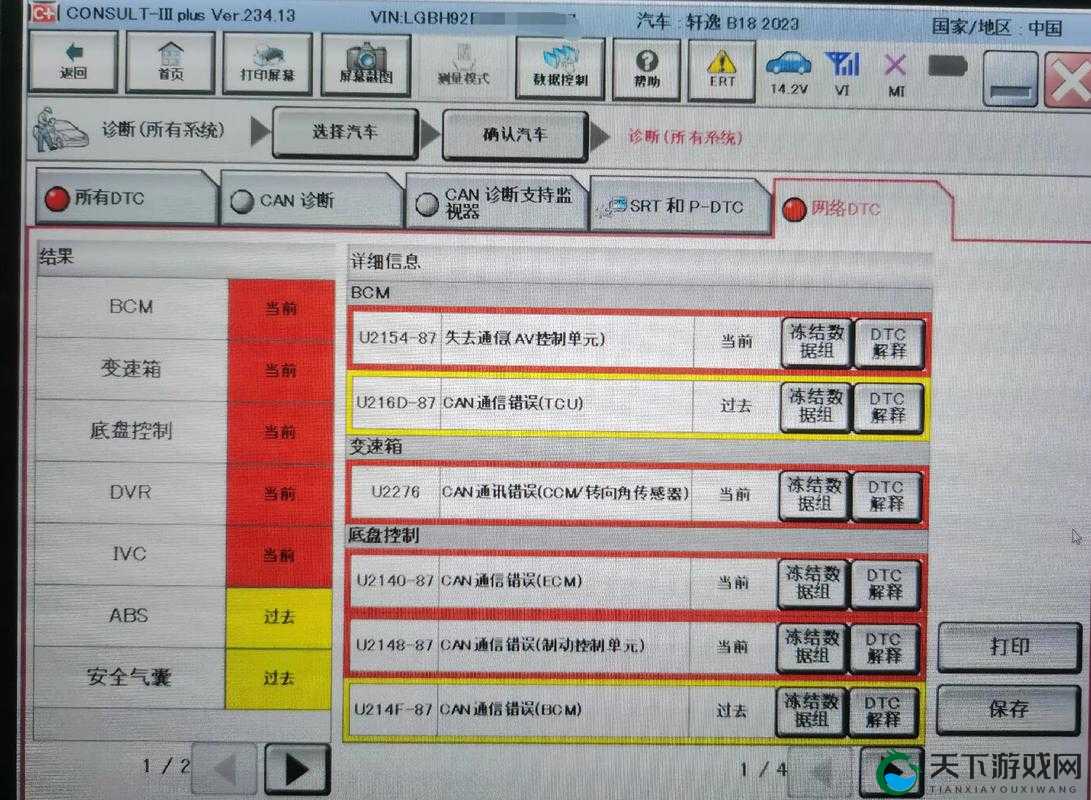1091x800 pixels.
Task: Open DTC 解释 for U216D-87
Action: click(887, 407)
